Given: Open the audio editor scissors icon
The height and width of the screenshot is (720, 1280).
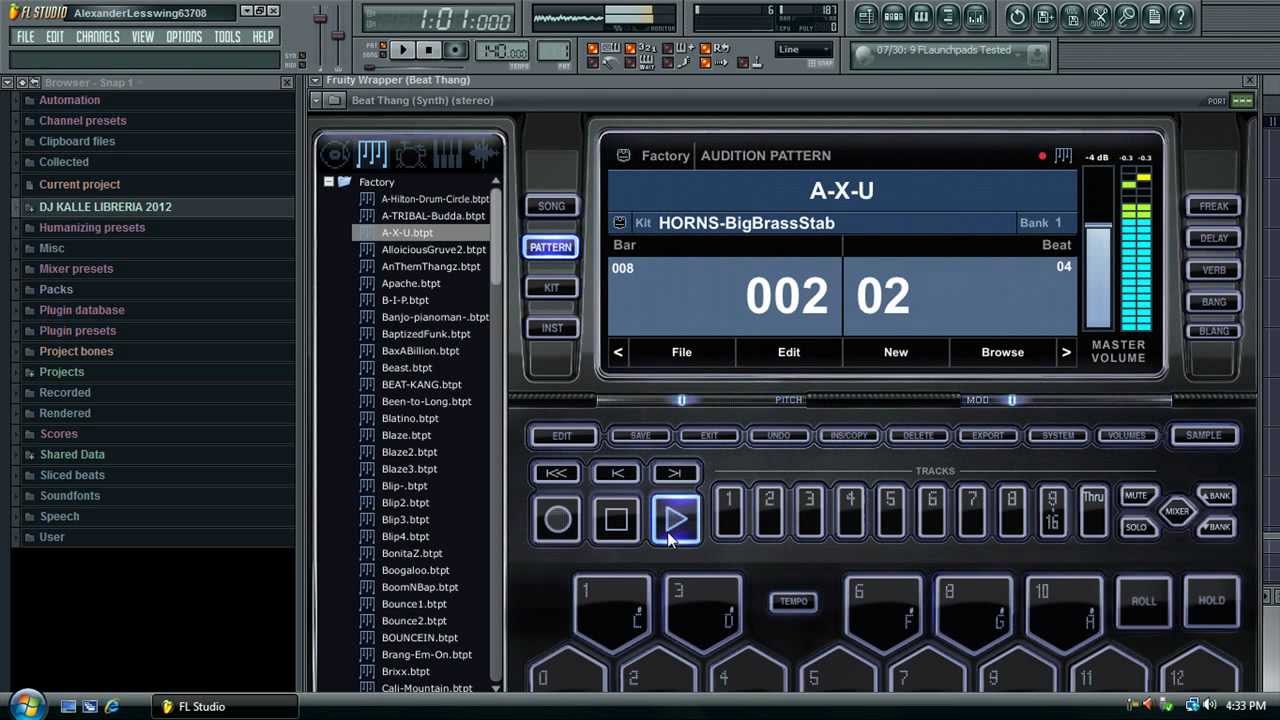Looking at the screenshot, I should coord(1099,16).
